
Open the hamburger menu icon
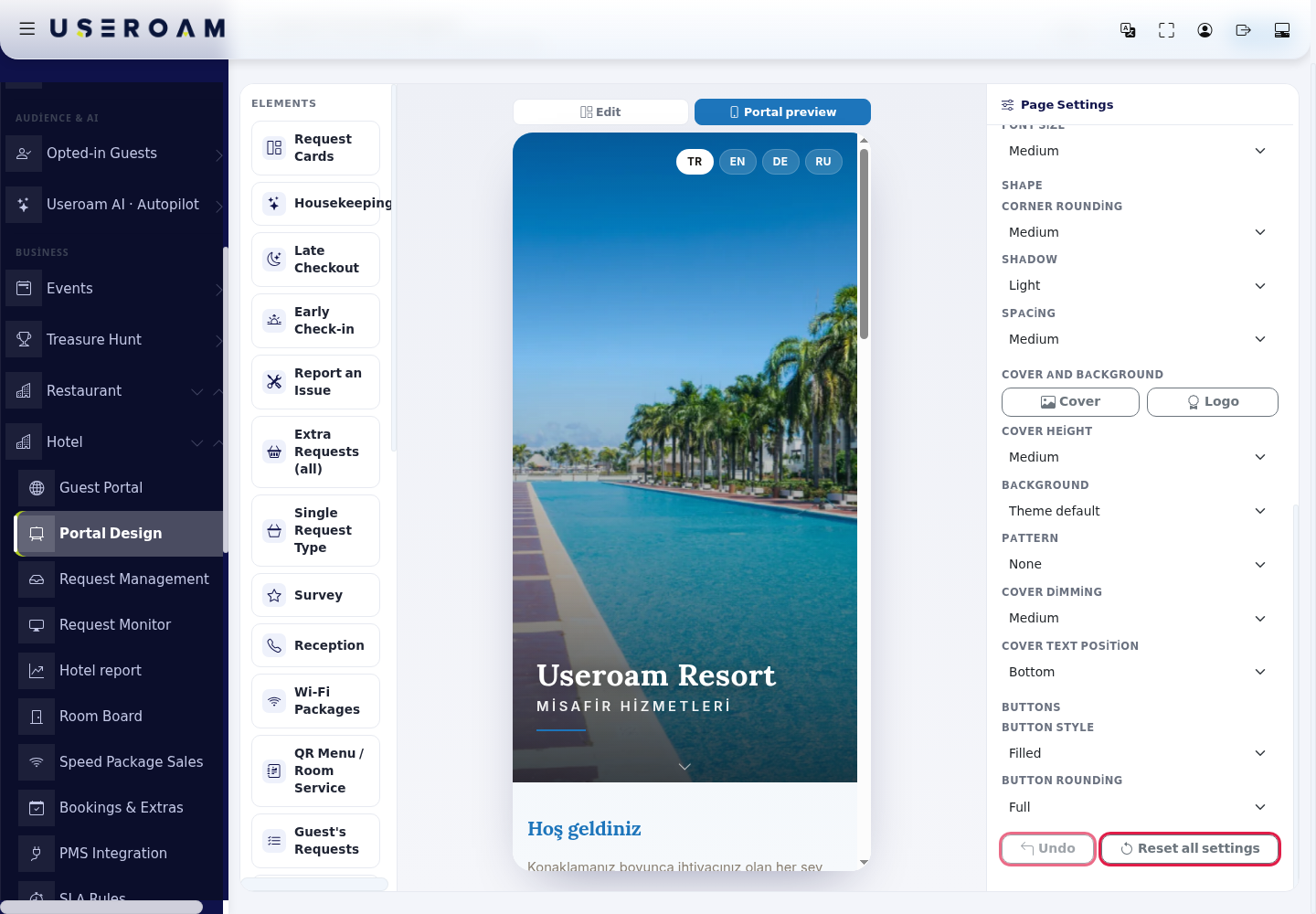coord(27,29)
